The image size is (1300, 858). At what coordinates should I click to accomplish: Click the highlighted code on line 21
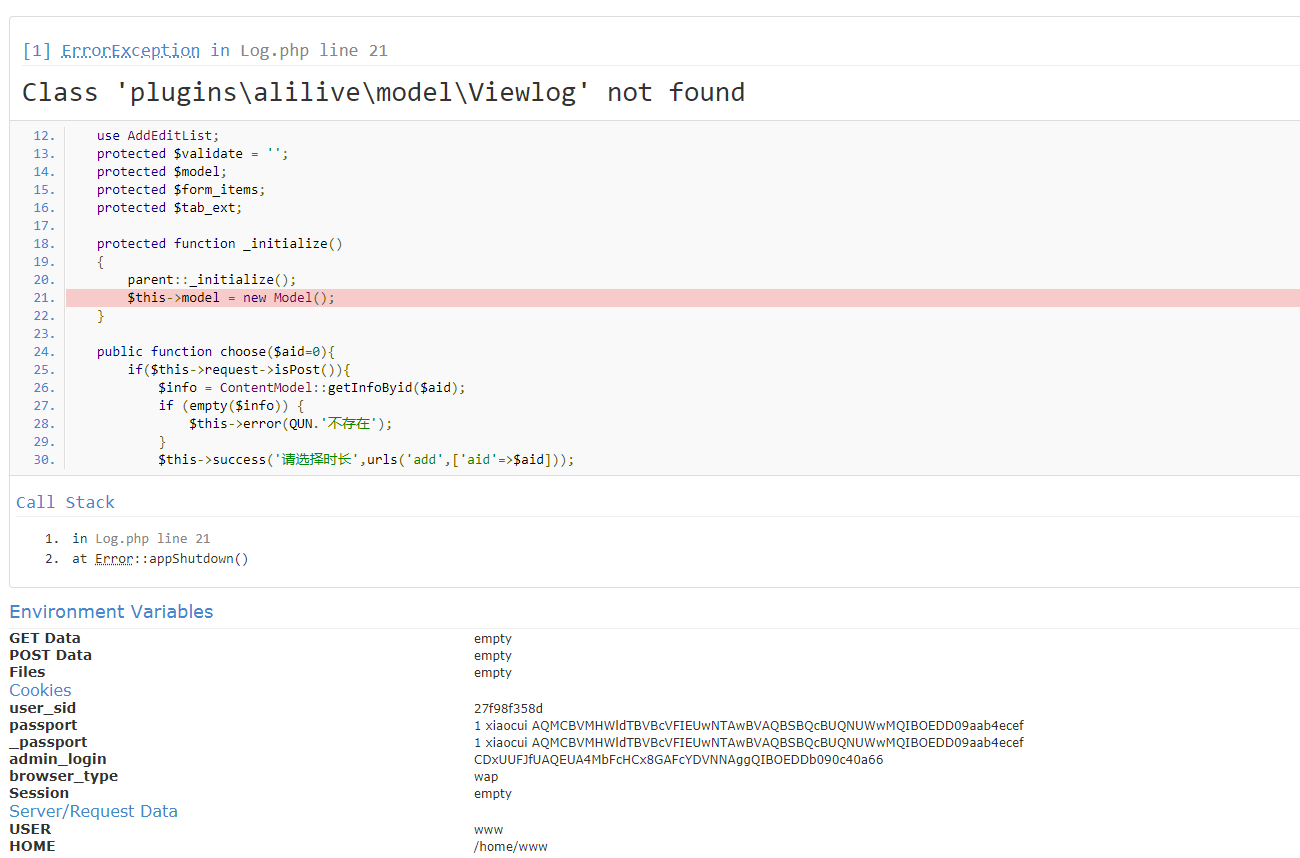click(x=230, y=298)
